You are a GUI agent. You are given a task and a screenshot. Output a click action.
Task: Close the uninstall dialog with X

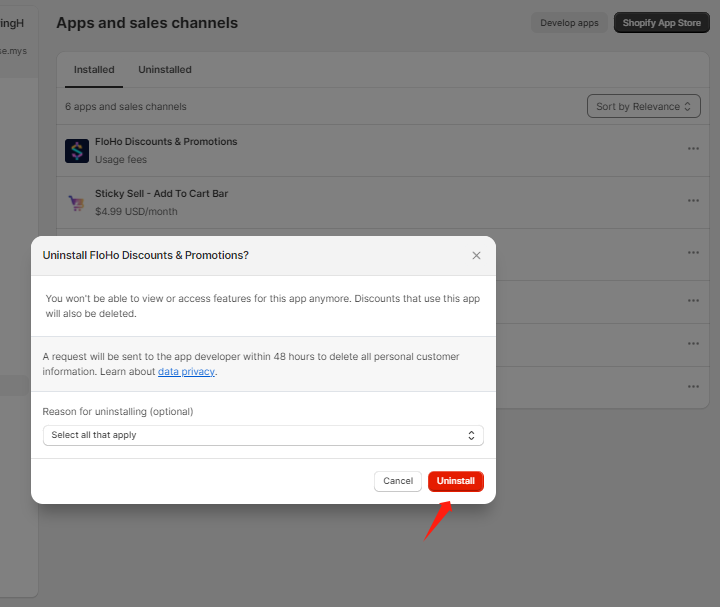476,256
